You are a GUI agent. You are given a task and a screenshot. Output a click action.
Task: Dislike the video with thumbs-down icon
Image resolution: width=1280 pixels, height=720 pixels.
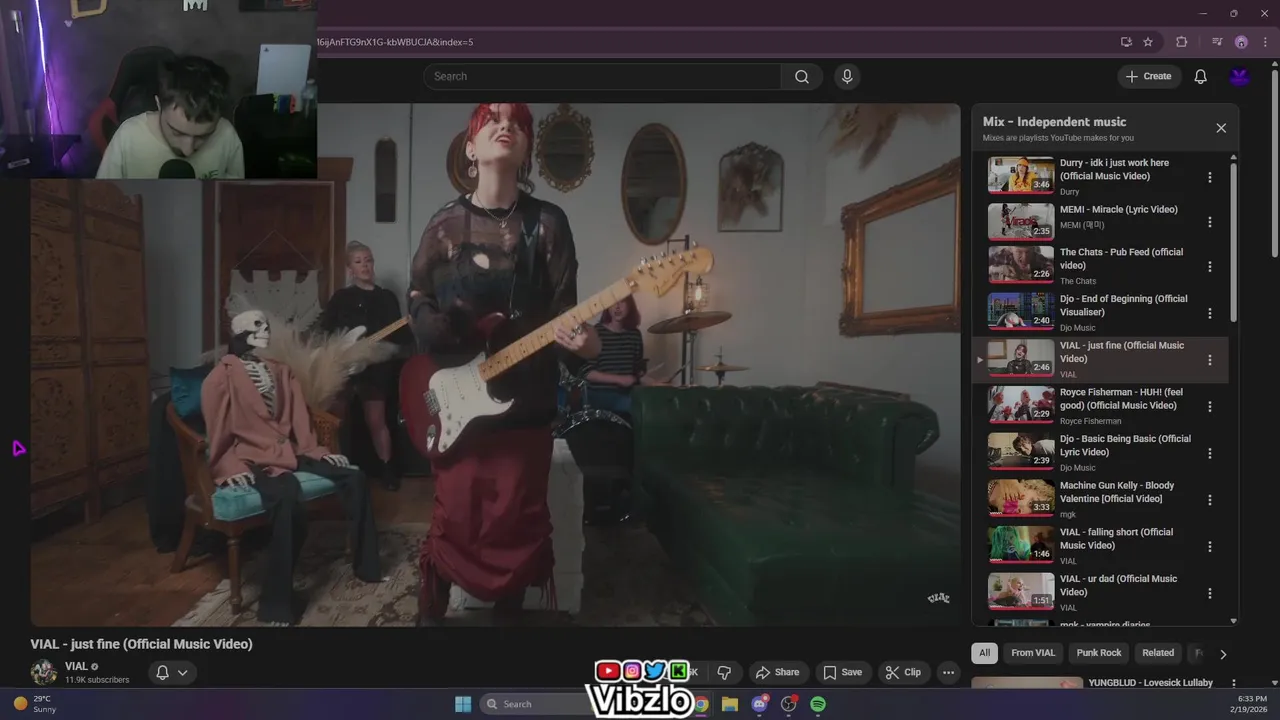coord(724,672)
